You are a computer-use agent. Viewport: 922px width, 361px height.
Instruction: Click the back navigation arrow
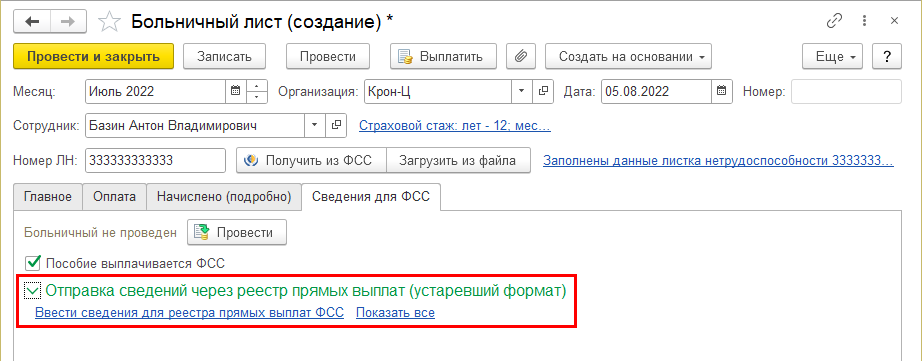pyautogui.click(x=32, y=22)
